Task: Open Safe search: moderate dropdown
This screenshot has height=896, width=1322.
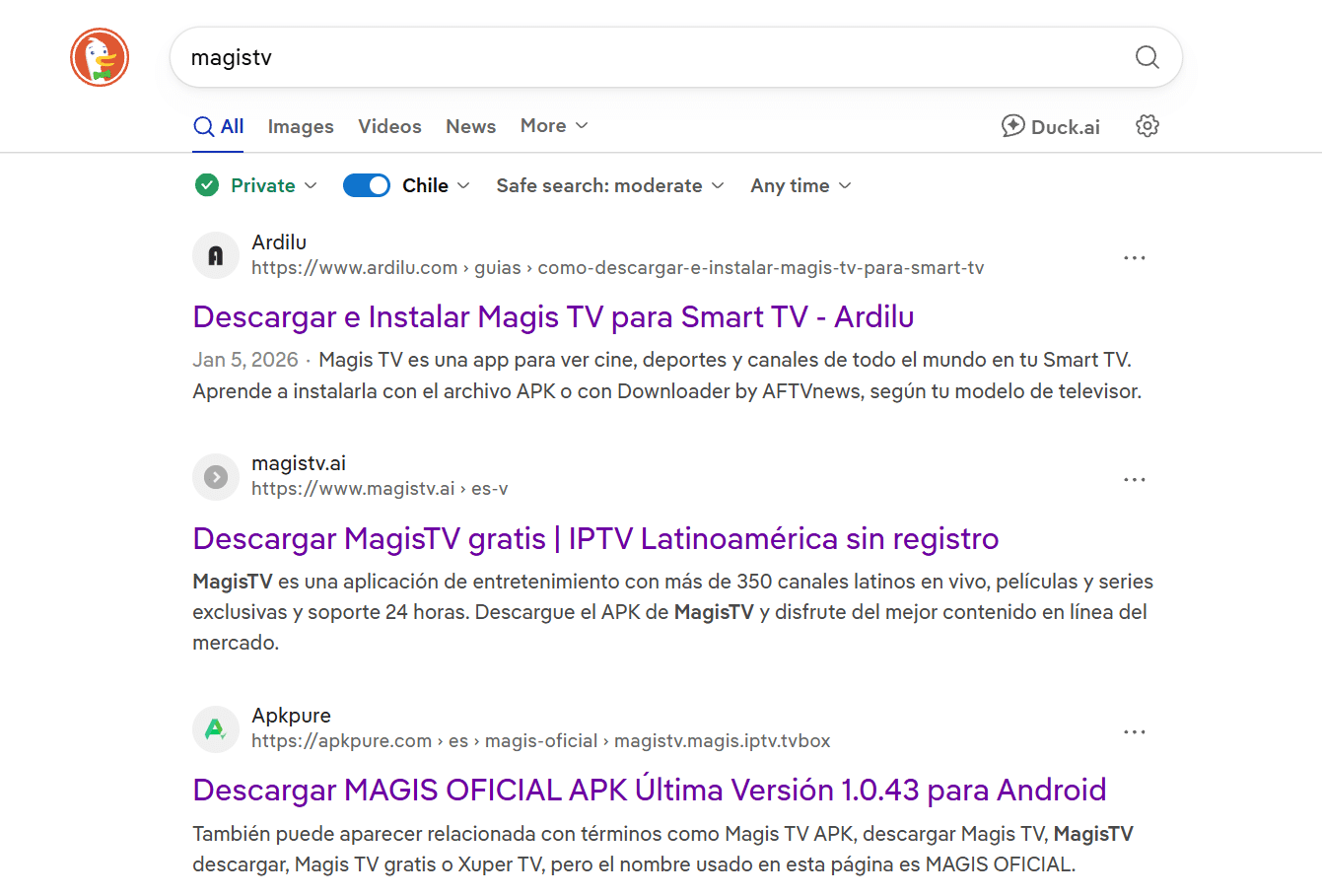Action: pyautogui.click(x=610, y=185)
